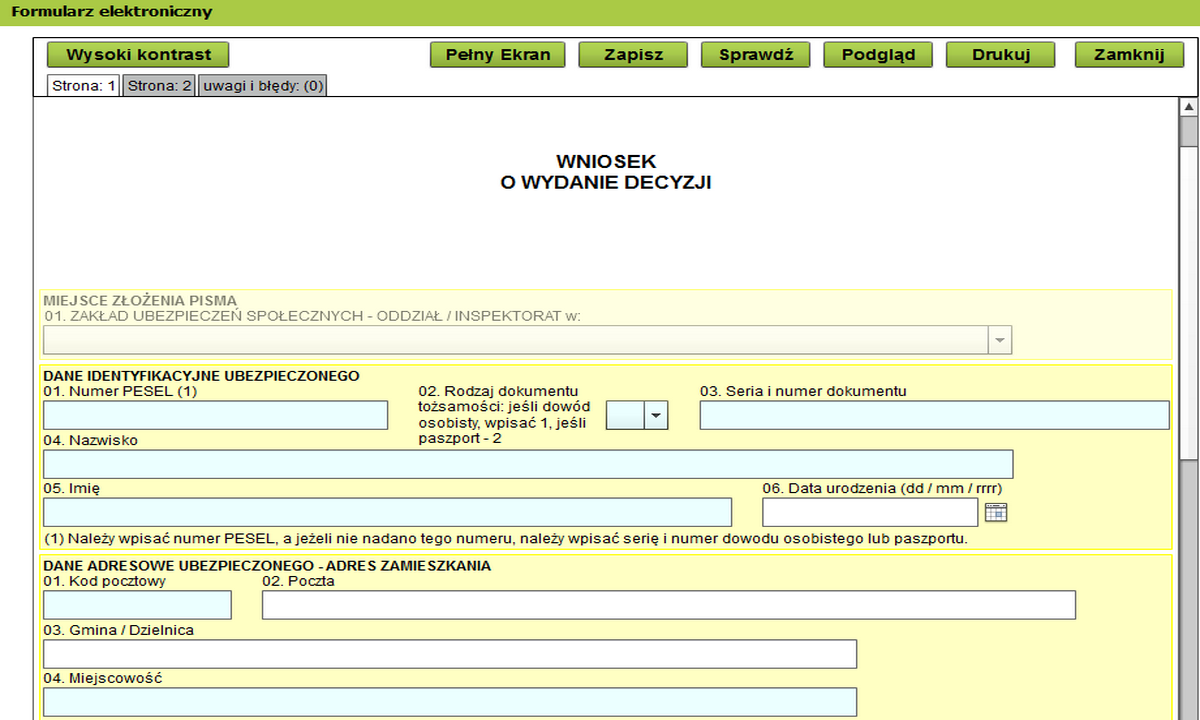Viewport: 1200px width, 720px height.
Task: Click the Numer PESEL input field
Action: (x=215, y=415)
